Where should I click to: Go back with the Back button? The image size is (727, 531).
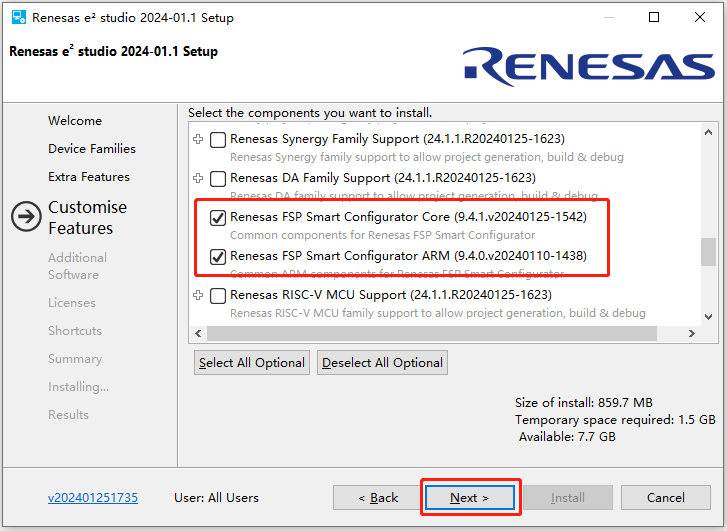tap(378, 498)
